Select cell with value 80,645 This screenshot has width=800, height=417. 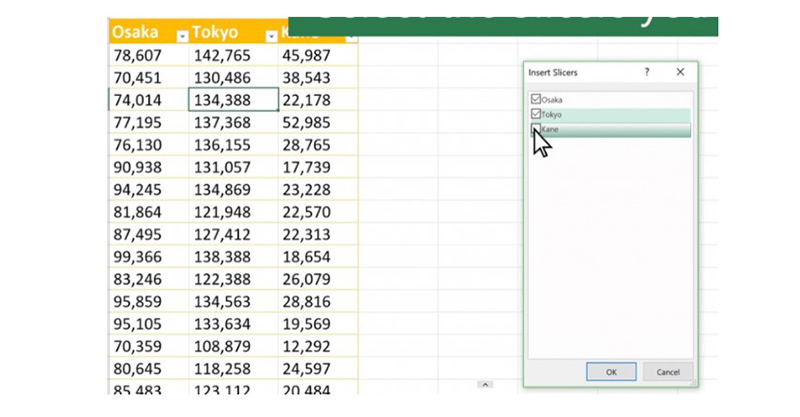coord(149,370)
